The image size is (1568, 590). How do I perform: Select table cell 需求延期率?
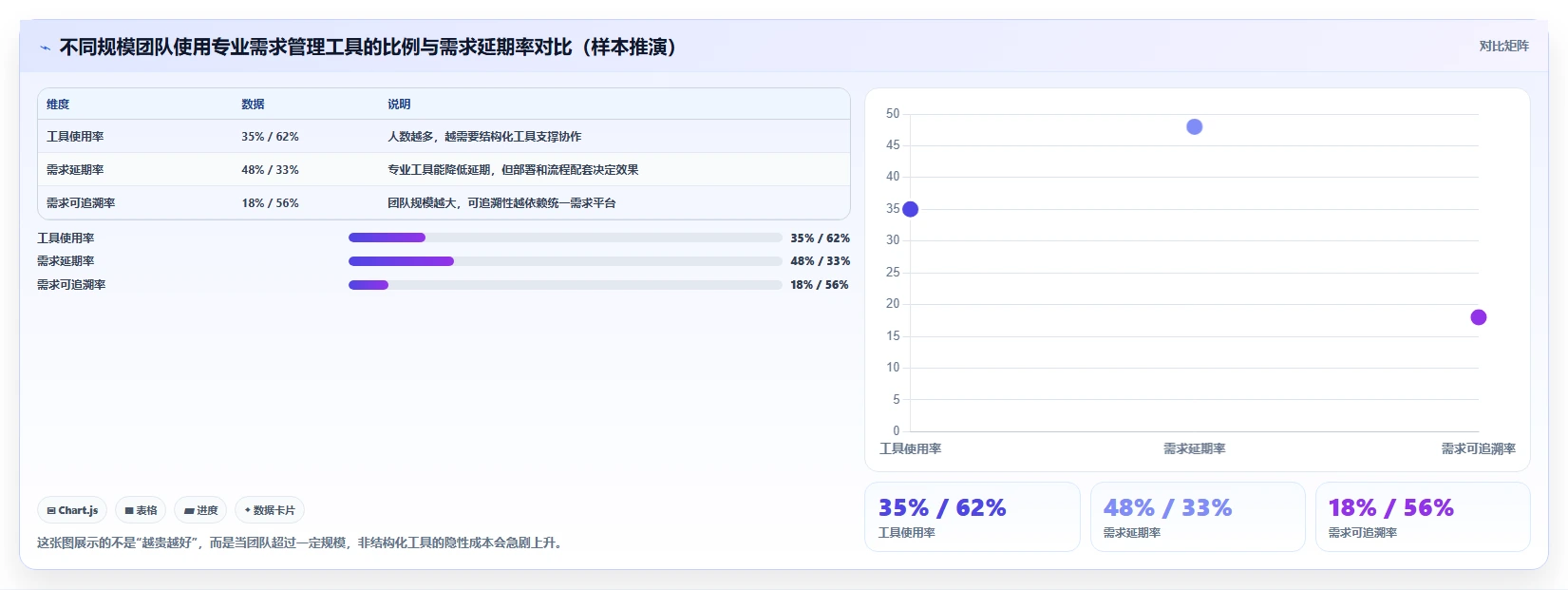(75, 170)
